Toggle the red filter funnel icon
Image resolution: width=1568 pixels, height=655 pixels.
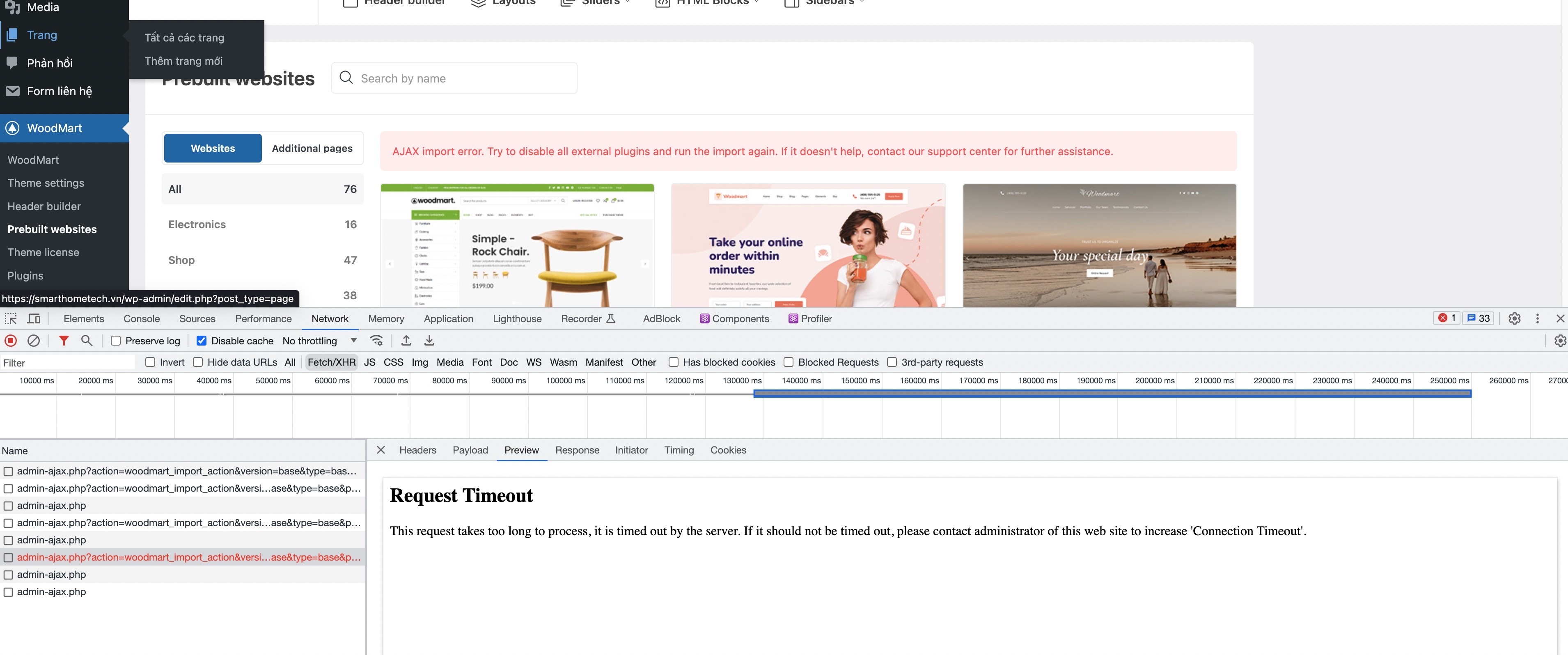pyautogui.click(x=63, y=341)
